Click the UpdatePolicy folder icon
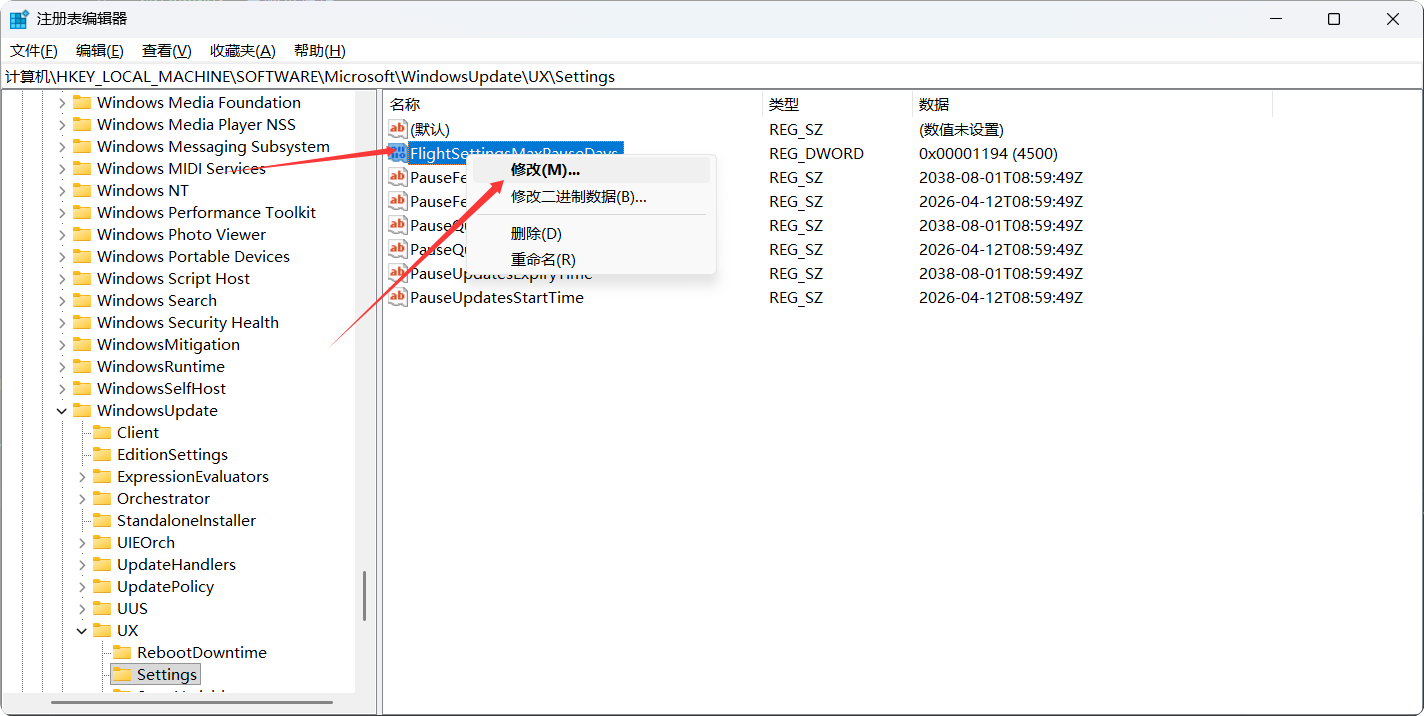The width and height of the screenshot is (1424, 716). coord(102,587)
